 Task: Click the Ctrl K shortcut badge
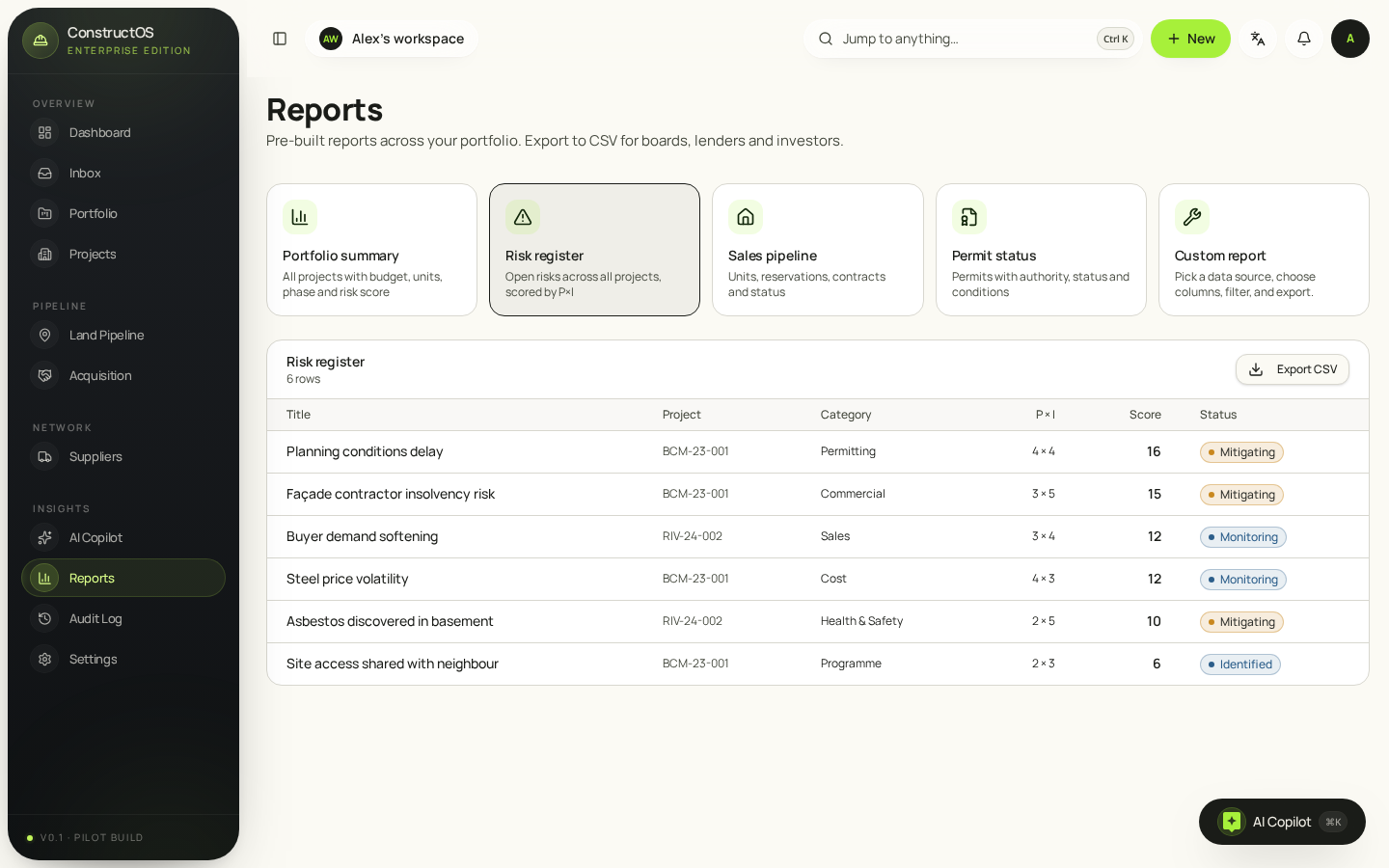[x=1115, y=39]
